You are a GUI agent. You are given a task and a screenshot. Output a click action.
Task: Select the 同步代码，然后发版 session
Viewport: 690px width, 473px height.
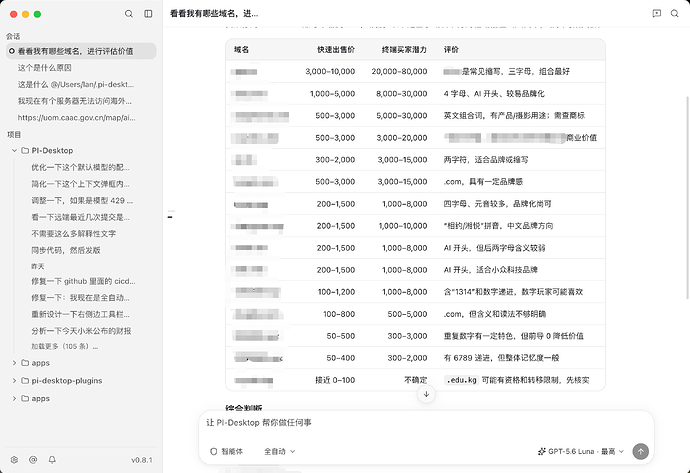coord(66,250)
